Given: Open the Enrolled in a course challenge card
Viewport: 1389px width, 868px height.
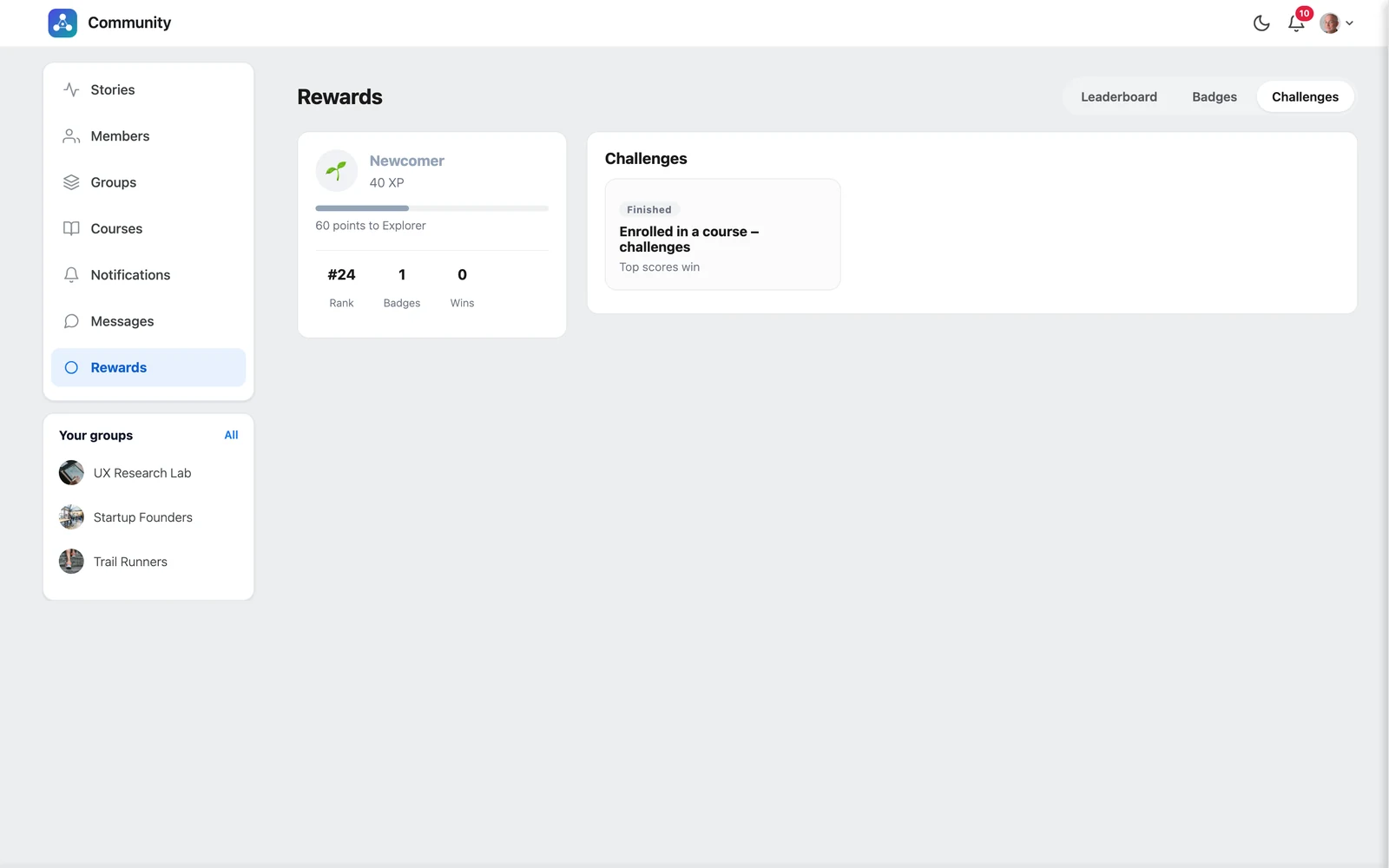Looking at the screenshot, I should coord(722,234).
